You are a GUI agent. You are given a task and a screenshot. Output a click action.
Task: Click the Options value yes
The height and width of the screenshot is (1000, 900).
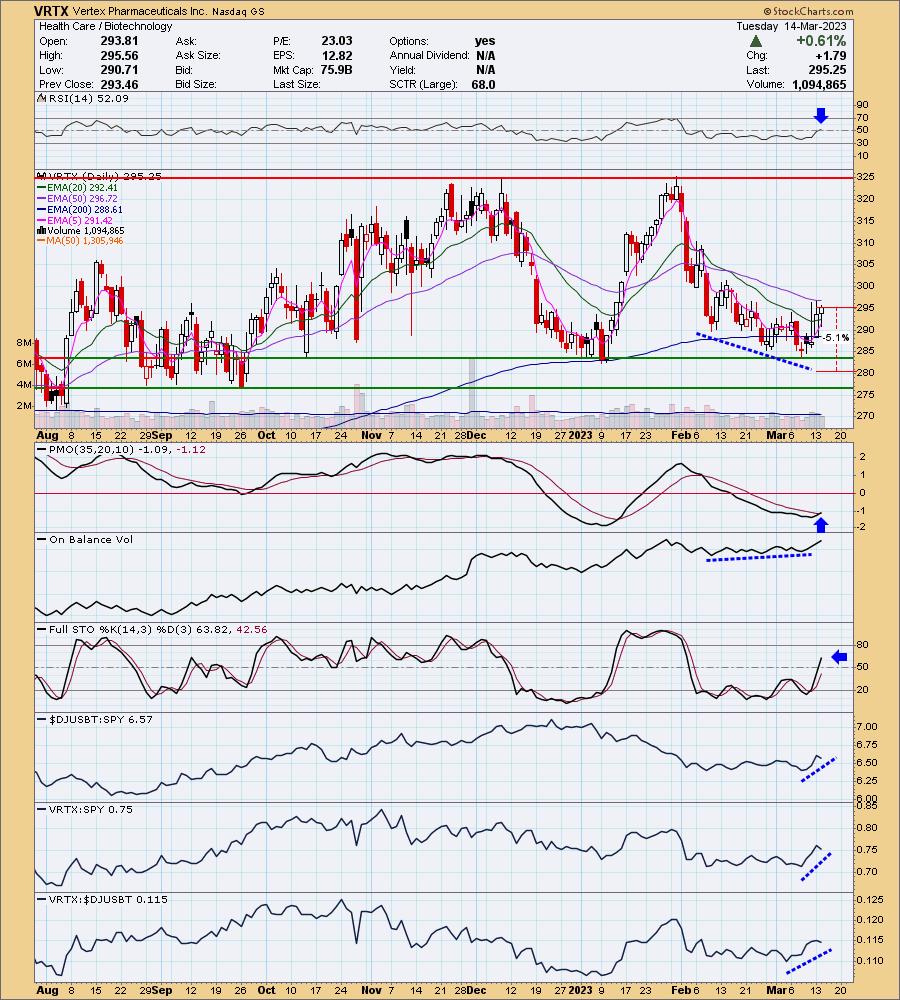click(485, 41)
